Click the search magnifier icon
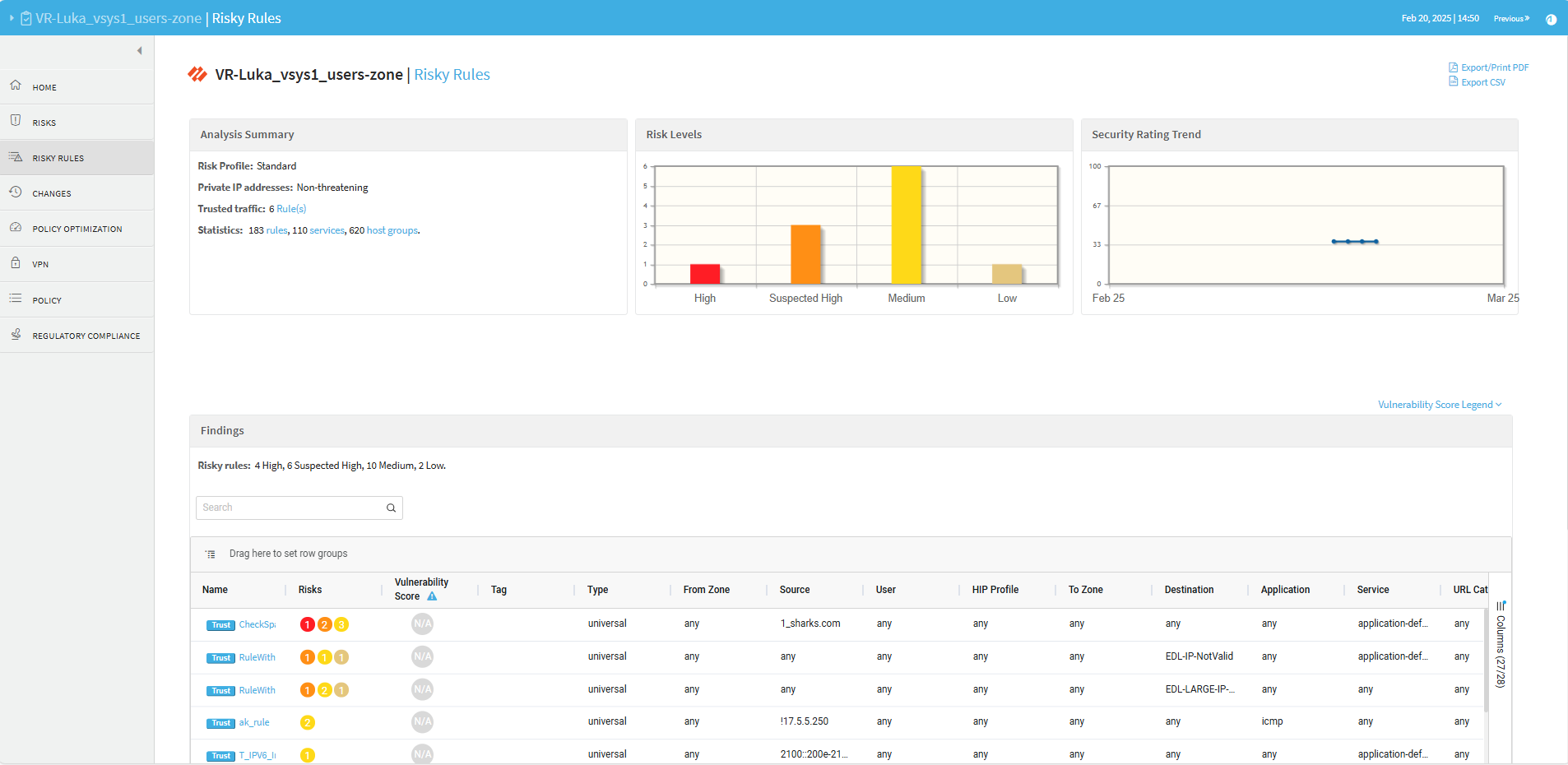1568x765 pixels. click(x=391, y=508)
